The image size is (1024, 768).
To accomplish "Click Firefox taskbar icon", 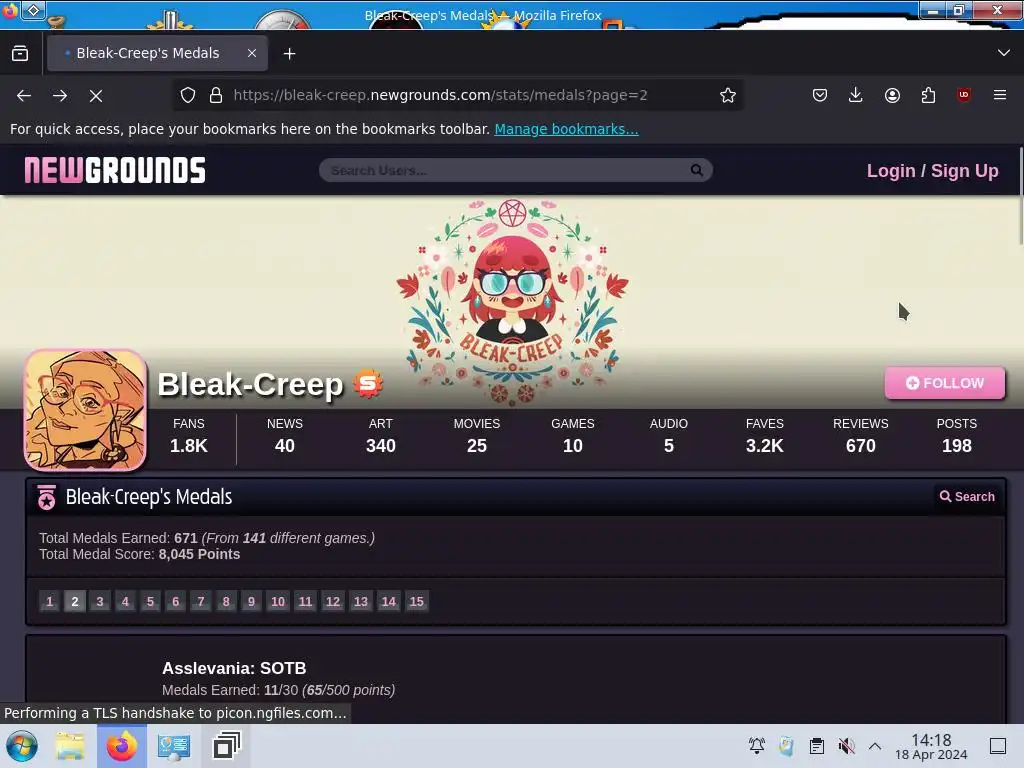I will click(x=122, y=746).
